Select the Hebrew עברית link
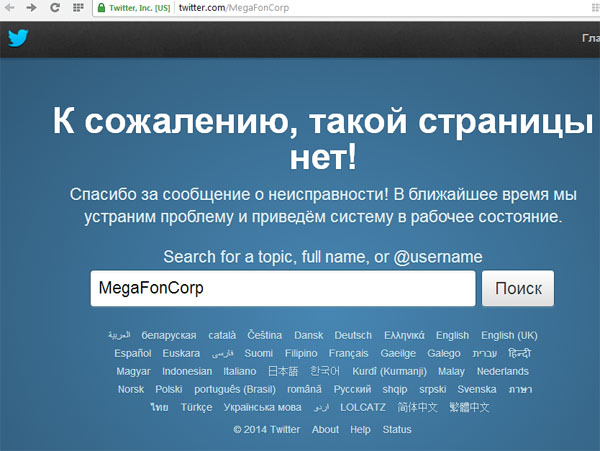The image size is (600, 451). [484, 354]
